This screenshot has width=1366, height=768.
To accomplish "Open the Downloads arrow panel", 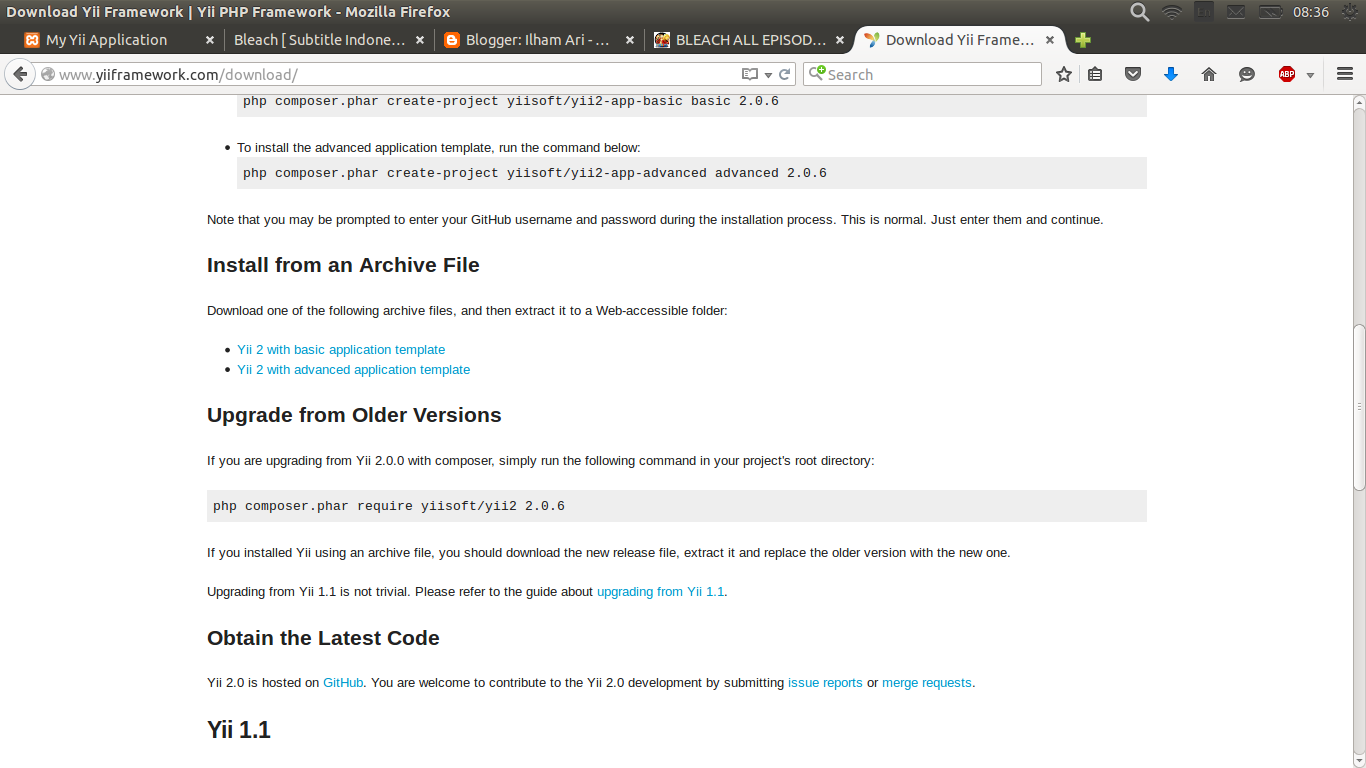I will pos(1171,74).
